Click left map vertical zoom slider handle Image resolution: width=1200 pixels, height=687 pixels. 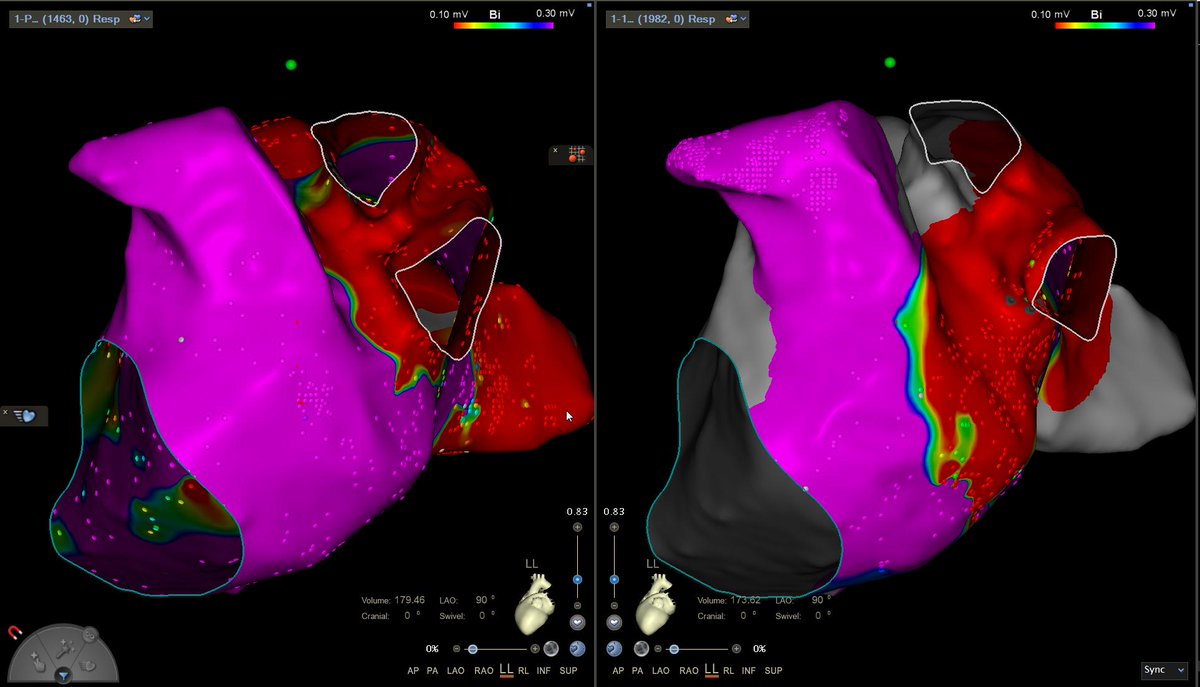point(577,580)
